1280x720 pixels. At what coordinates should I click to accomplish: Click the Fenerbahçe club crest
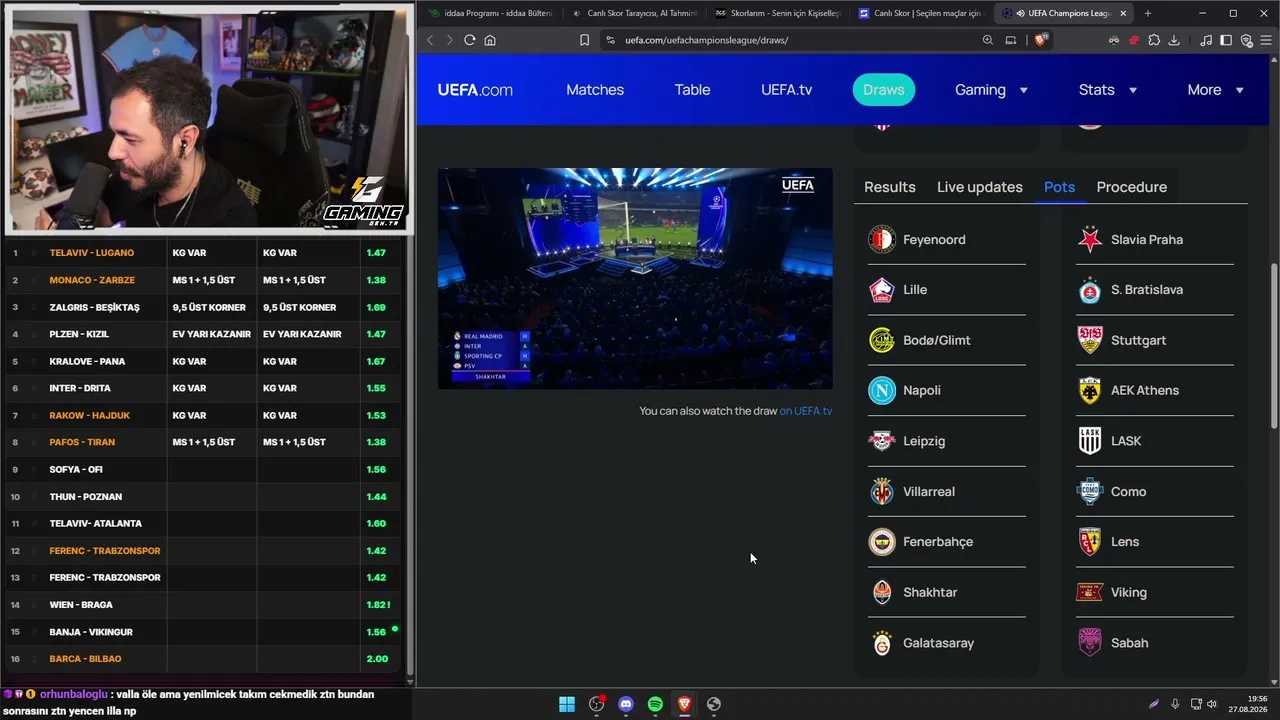882,542
